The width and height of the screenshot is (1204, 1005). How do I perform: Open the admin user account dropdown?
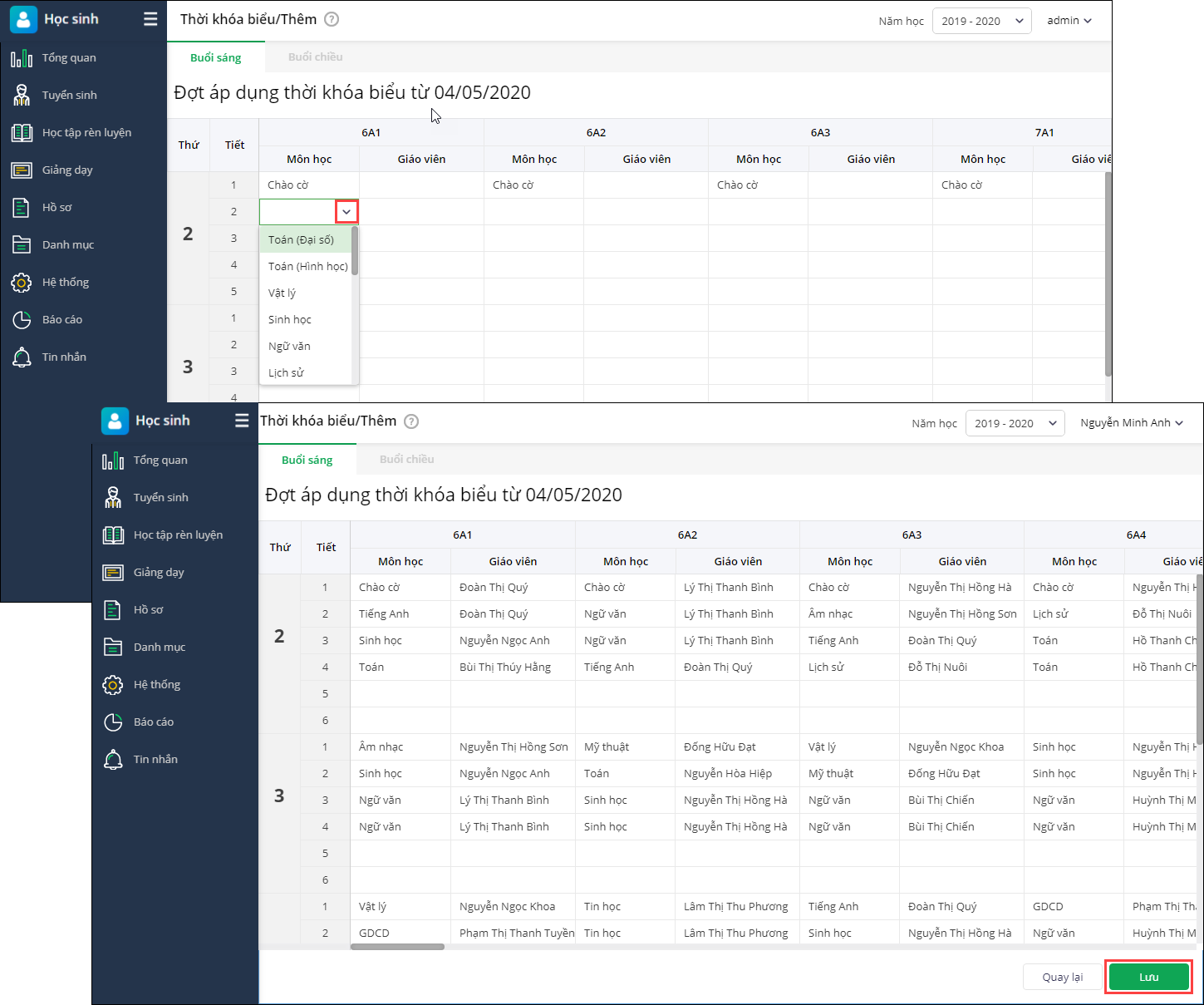coord(1069,21)
